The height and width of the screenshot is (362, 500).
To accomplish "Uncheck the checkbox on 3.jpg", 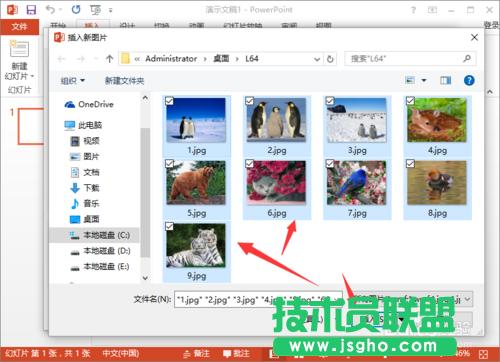I will point(330,101).
